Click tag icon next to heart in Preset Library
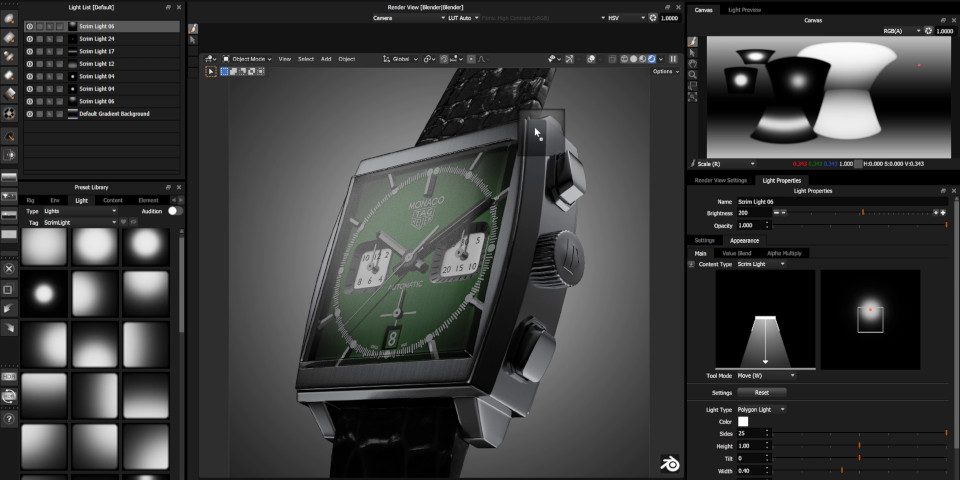The height and width of the screenshot is (480, 960). coord(133,222)
